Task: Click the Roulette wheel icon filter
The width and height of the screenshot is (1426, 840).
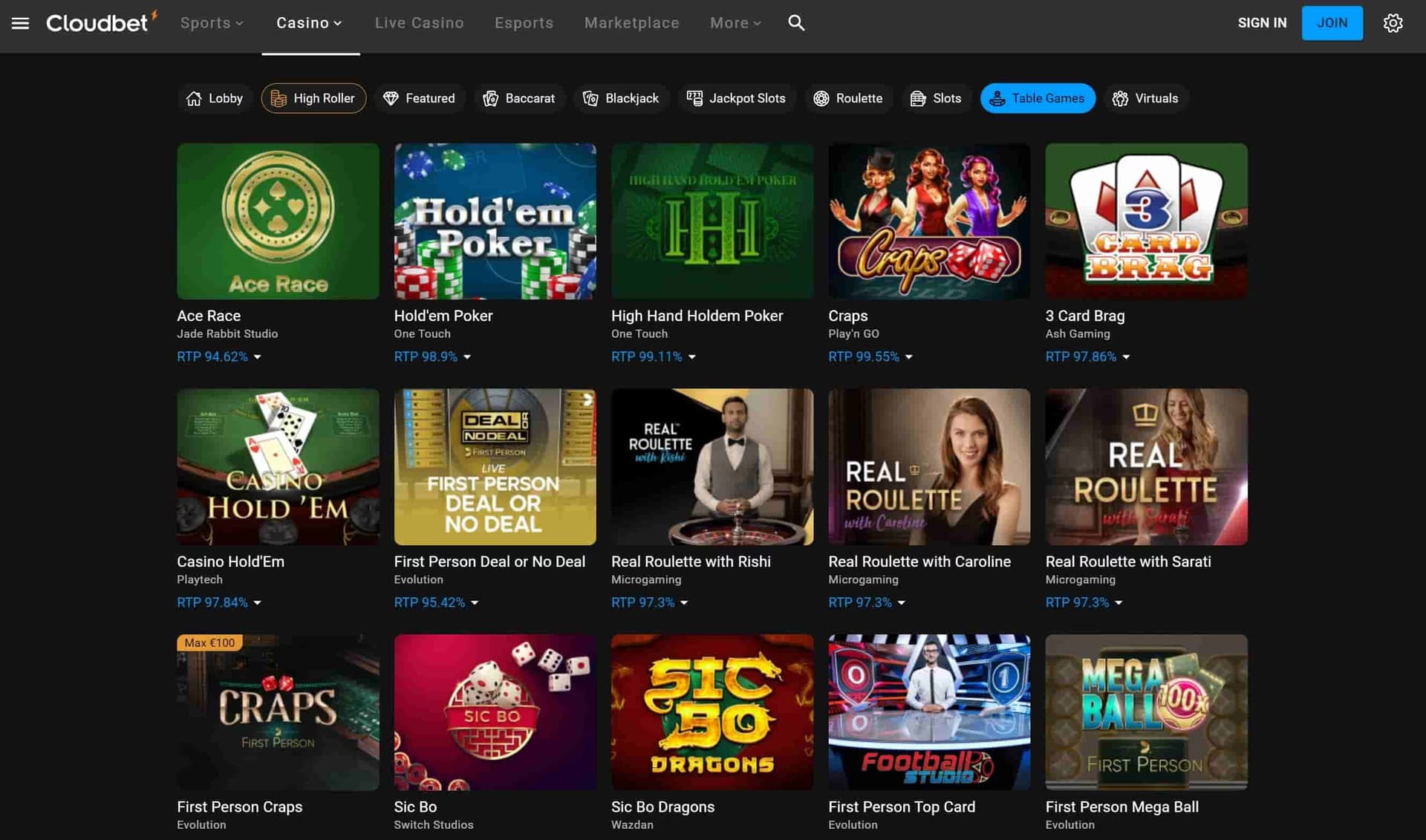Action: click(x=821, y=98)
